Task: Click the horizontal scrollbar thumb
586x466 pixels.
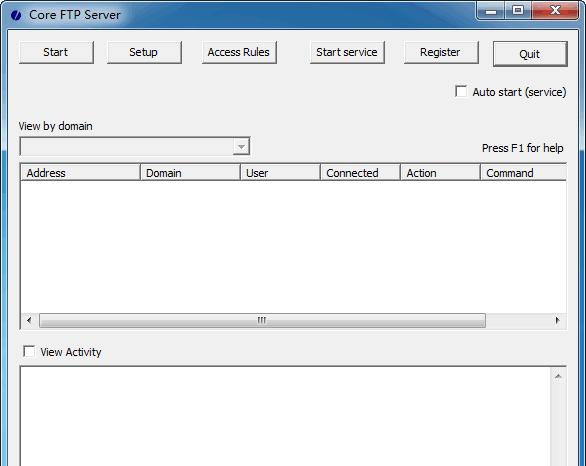Action: [x=262, y=320]
